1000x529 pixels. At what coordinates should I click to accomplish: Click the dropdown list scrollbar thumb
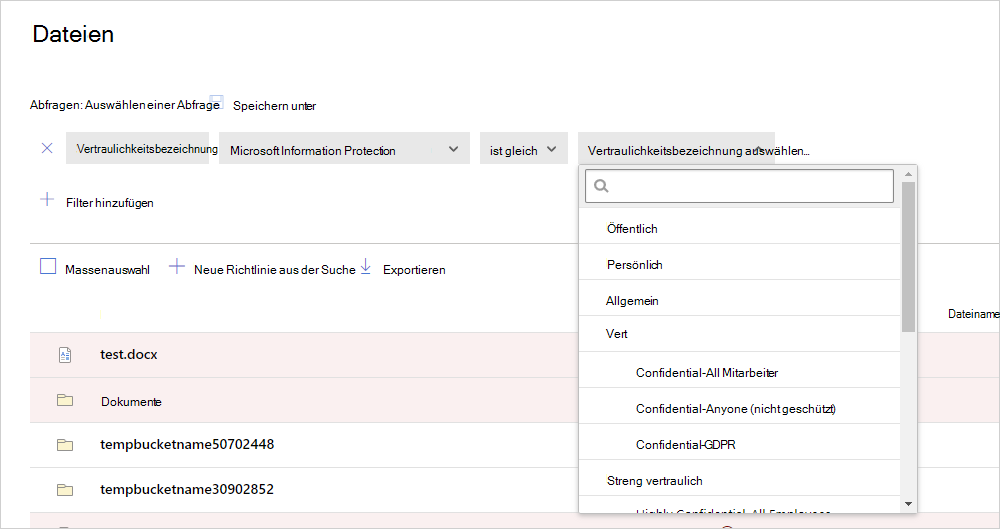click(x=908, y=257)
